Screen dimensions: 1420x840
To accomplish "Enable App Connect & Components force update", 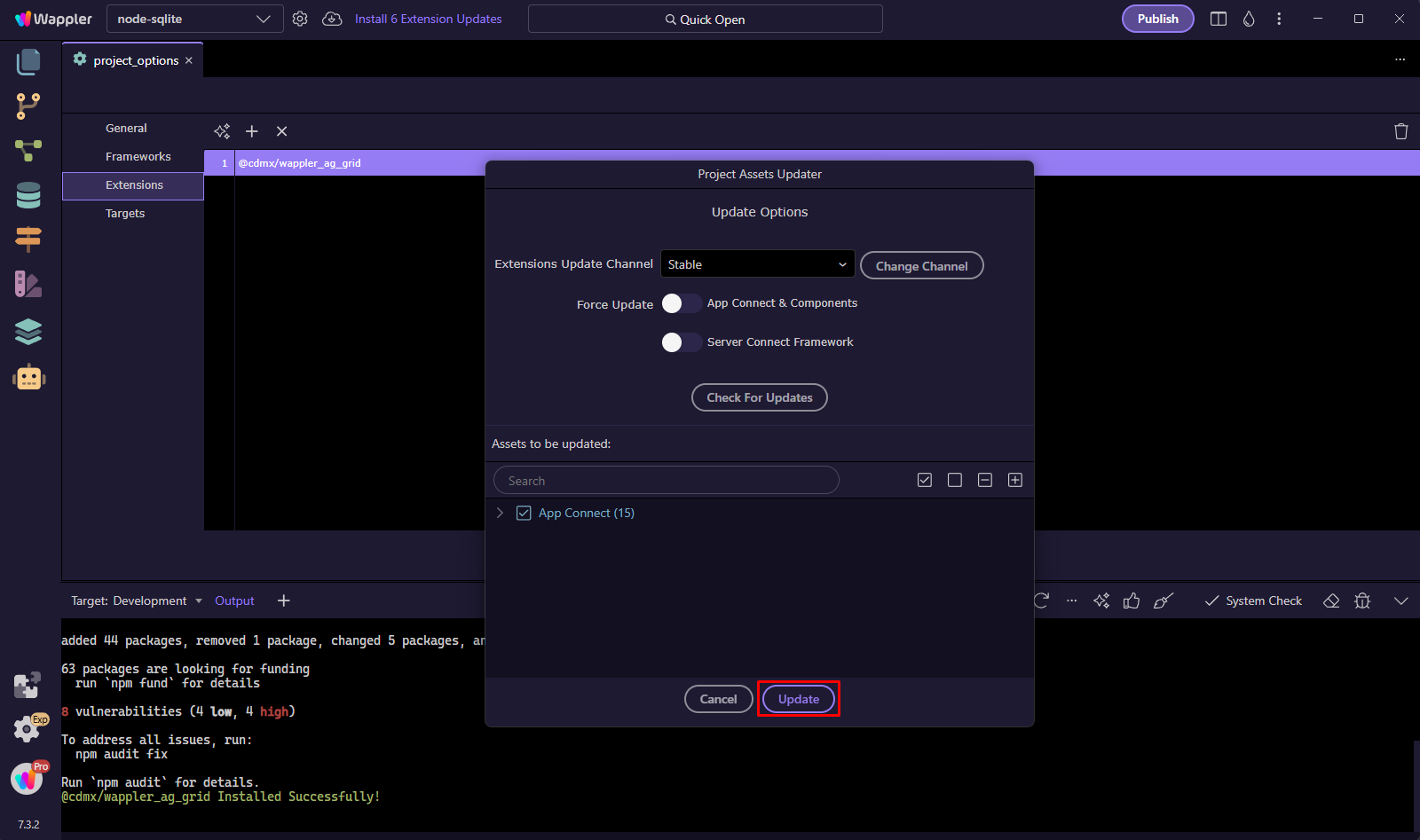I will (681, 303).
